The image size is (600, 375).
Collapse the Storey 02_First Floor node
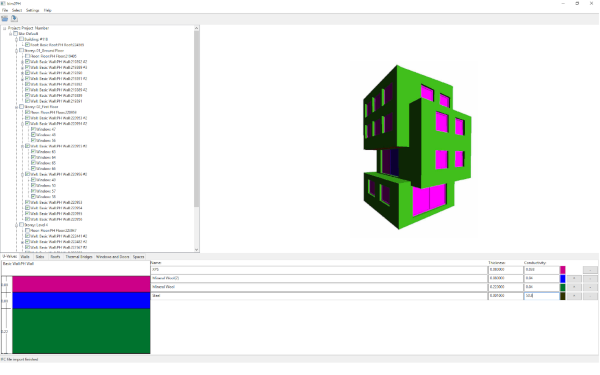click(x=16, y=107)
